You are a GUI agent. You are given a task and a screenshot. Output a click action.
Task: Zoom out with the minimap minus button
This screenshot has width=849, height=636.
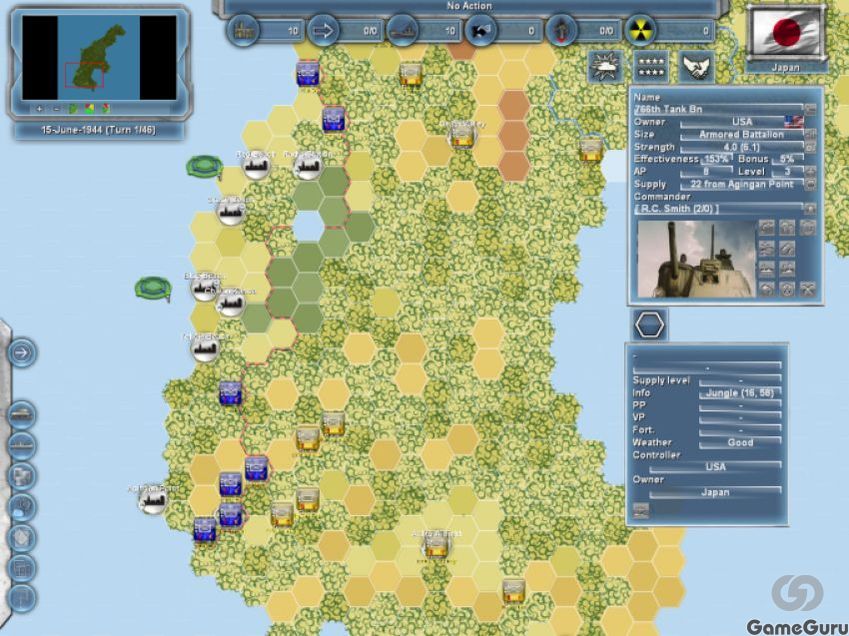pyautogui.click(x=56, y=109)
